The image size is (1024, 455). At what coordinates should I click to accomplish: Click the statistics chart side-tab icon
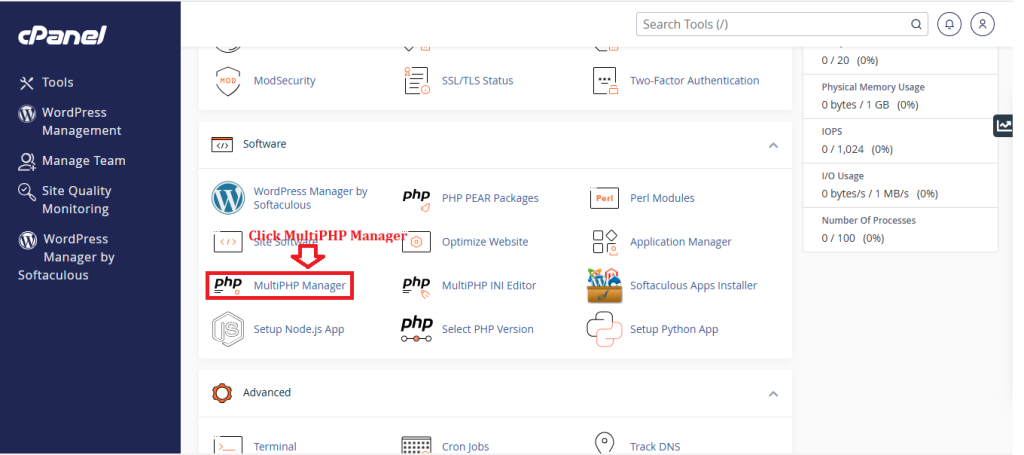tap(1004, 125)
